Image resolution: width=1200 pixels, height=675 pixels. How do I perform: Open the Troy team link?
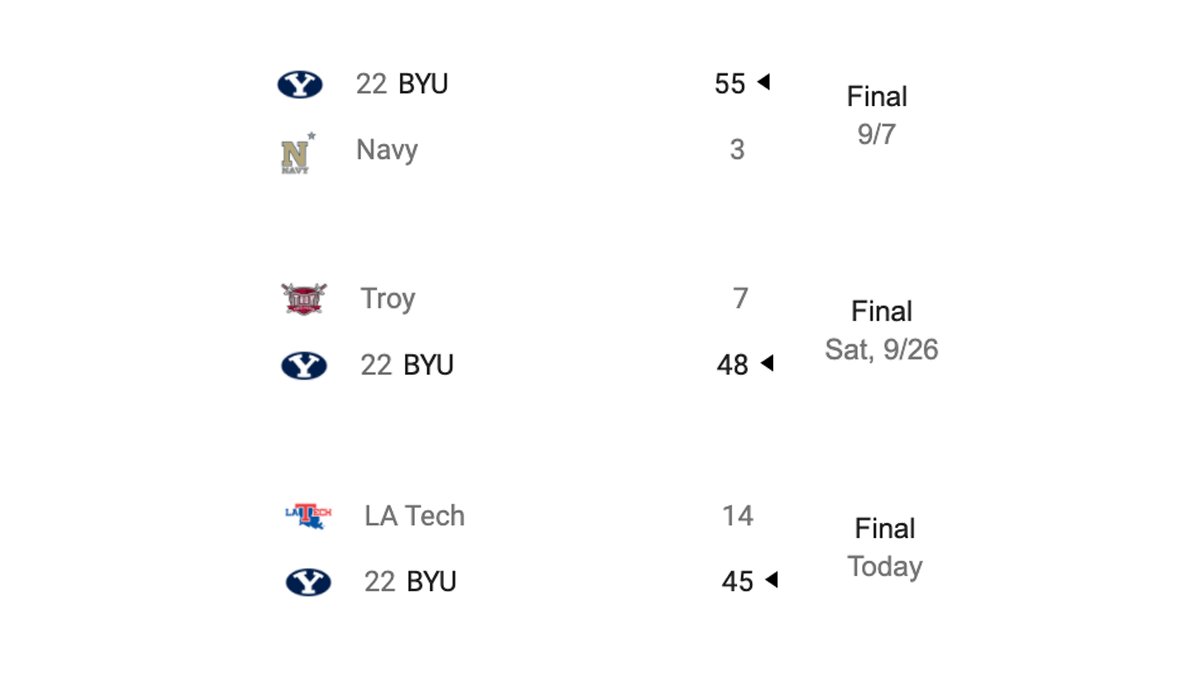pos(388,299)
